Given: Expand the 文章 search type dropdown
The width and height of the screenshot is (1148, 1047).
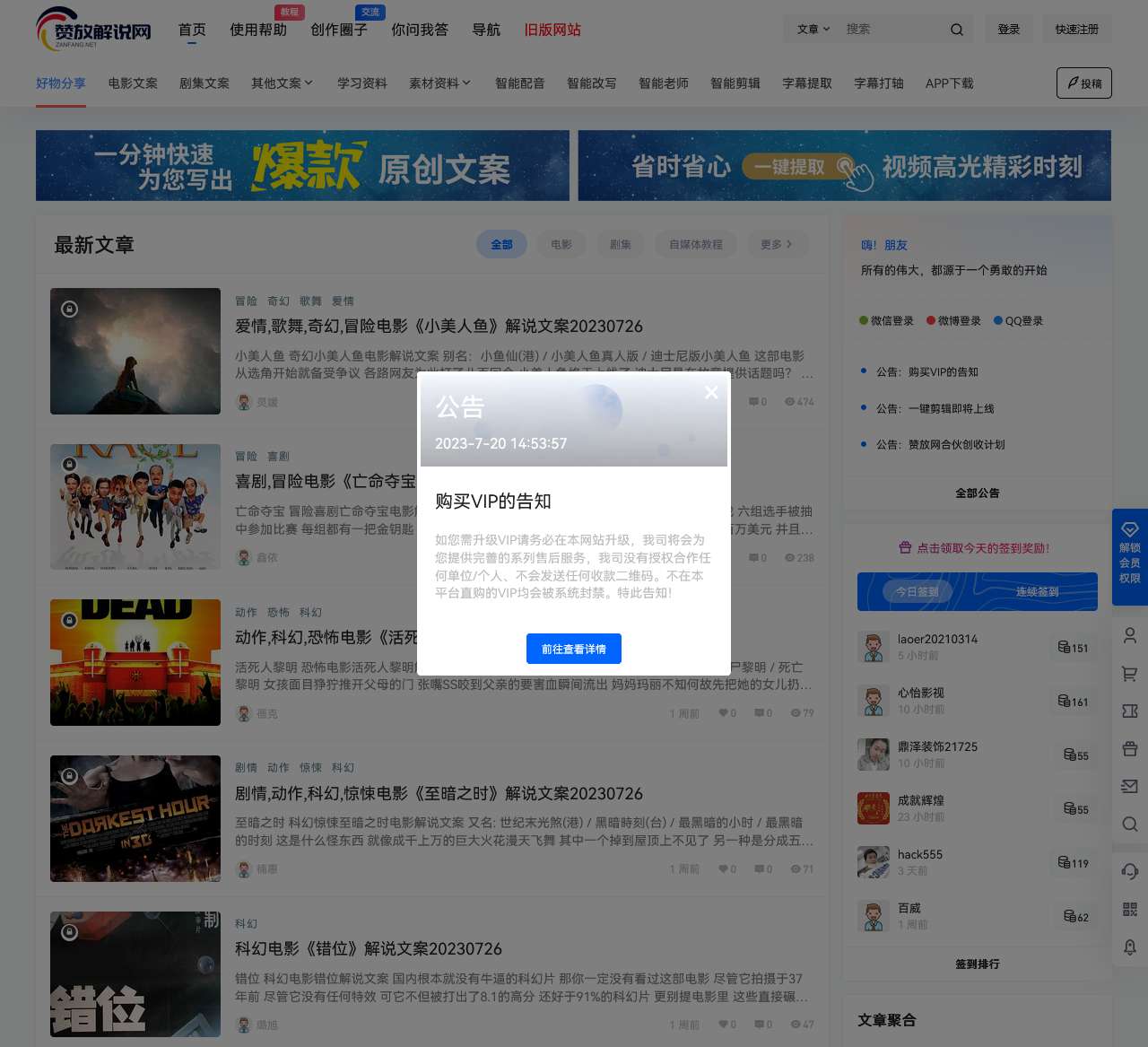Looking at the screenshot, I should coord(813,30).
